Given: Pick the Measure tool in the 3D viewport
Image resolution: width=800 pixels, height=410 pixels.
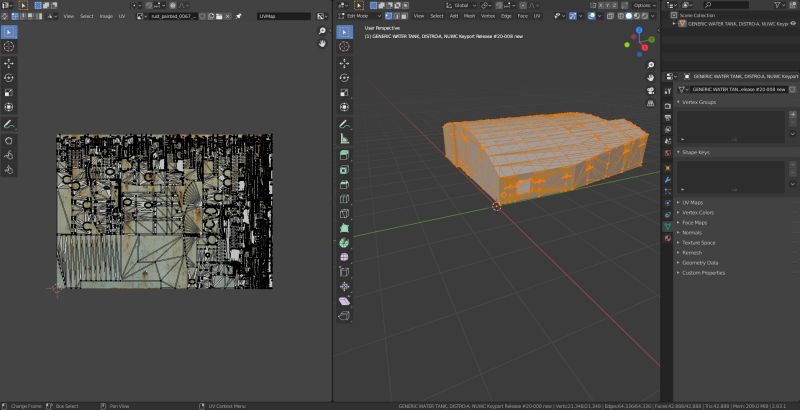Looking at the screenshot, I should click(x=344, y=139).
